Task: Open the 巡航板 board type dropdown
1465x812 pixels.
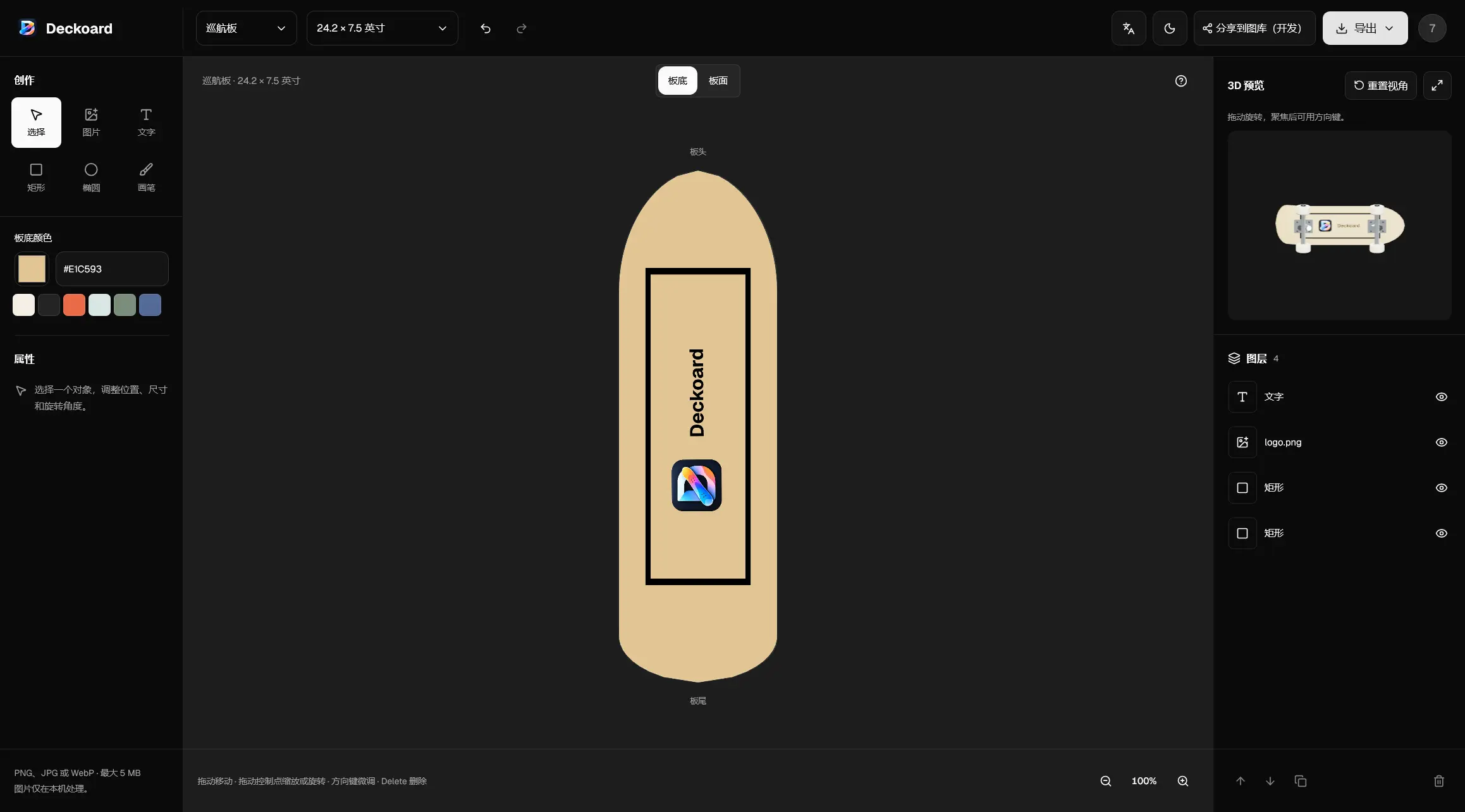Action: point(246,28)
